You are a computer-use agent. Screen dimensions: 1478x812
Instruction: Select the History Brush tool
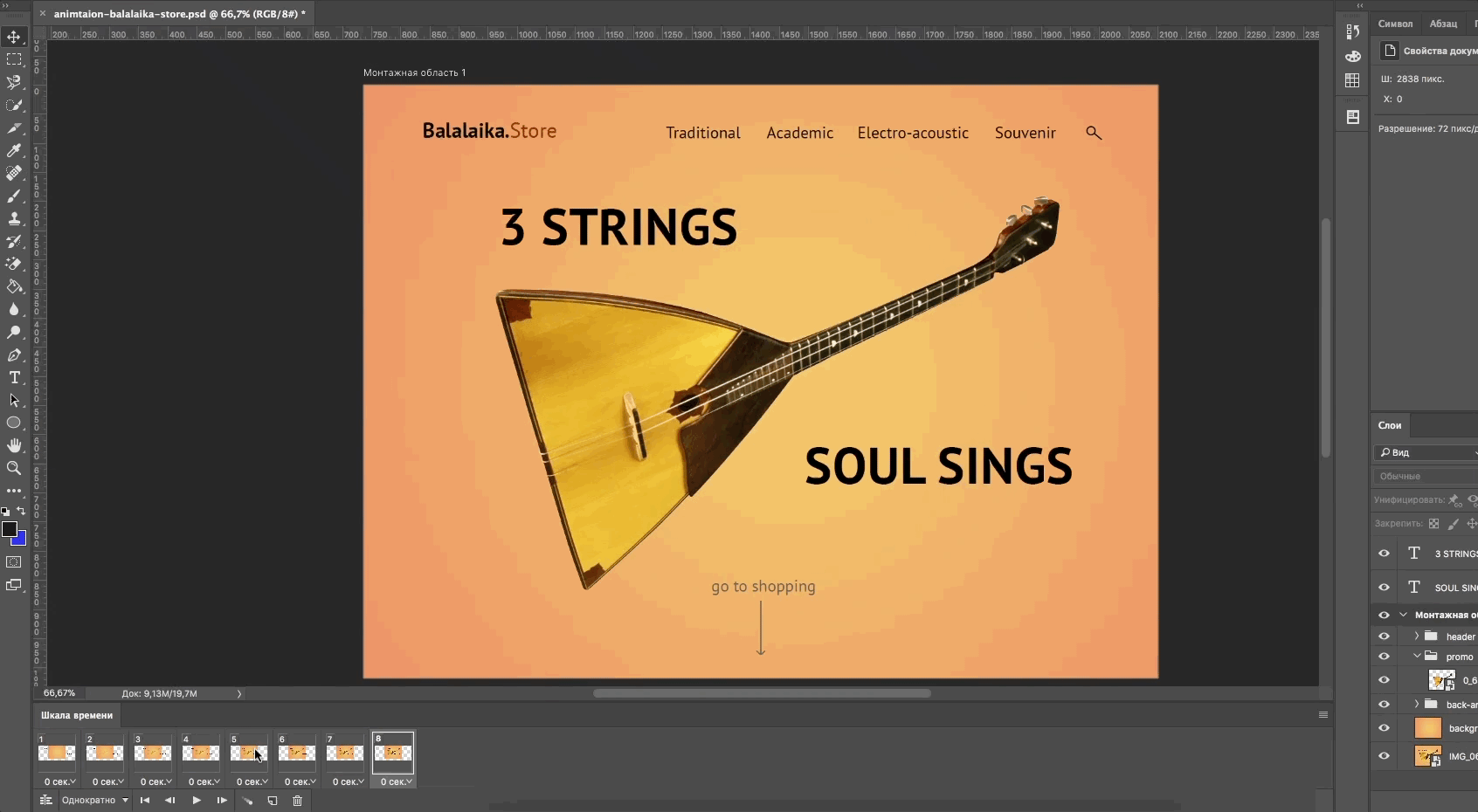point(14,241)
